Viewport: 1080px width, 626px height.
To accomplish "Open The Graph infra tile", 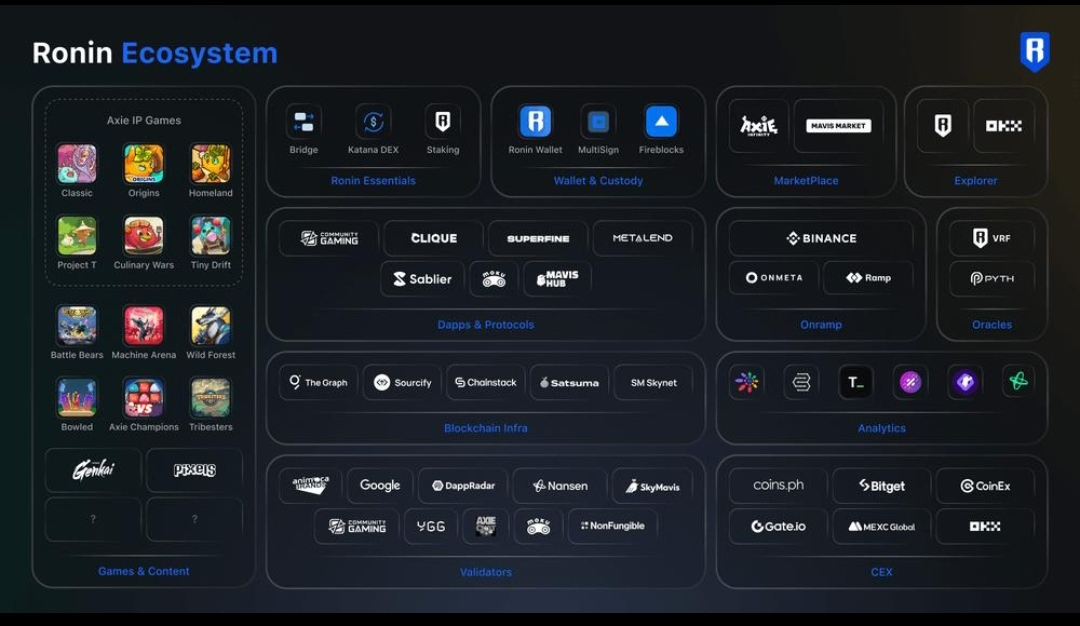I will click(318, 382).
